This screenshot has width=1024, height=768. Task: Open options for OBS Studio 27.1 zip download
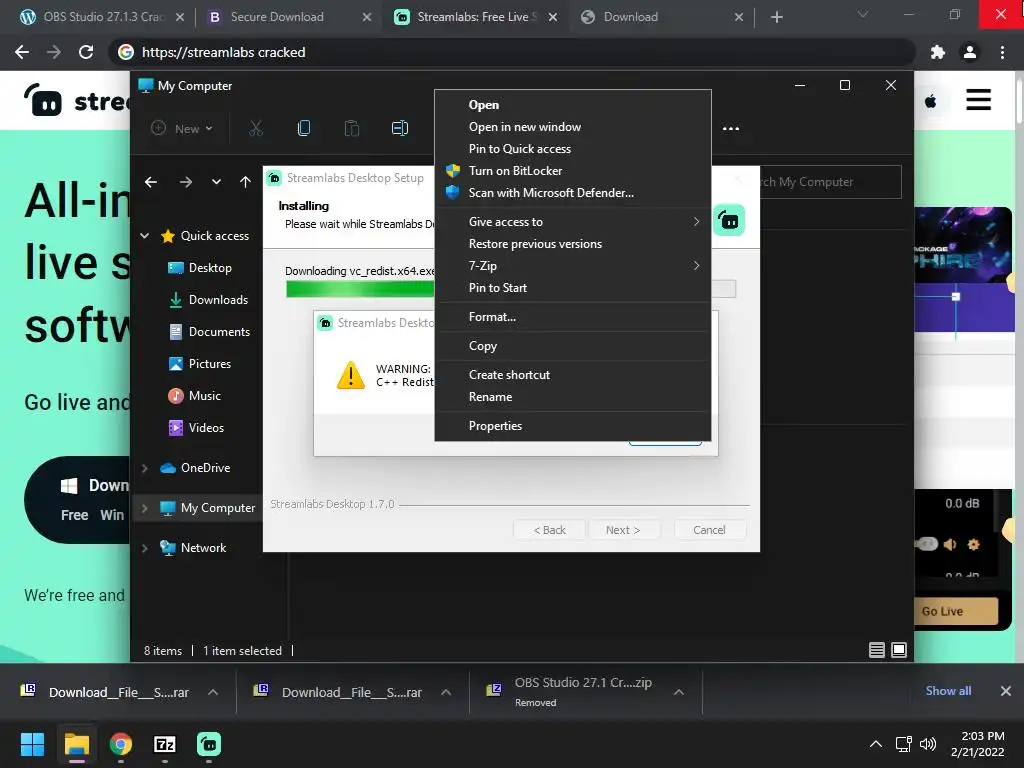point(679,692)
